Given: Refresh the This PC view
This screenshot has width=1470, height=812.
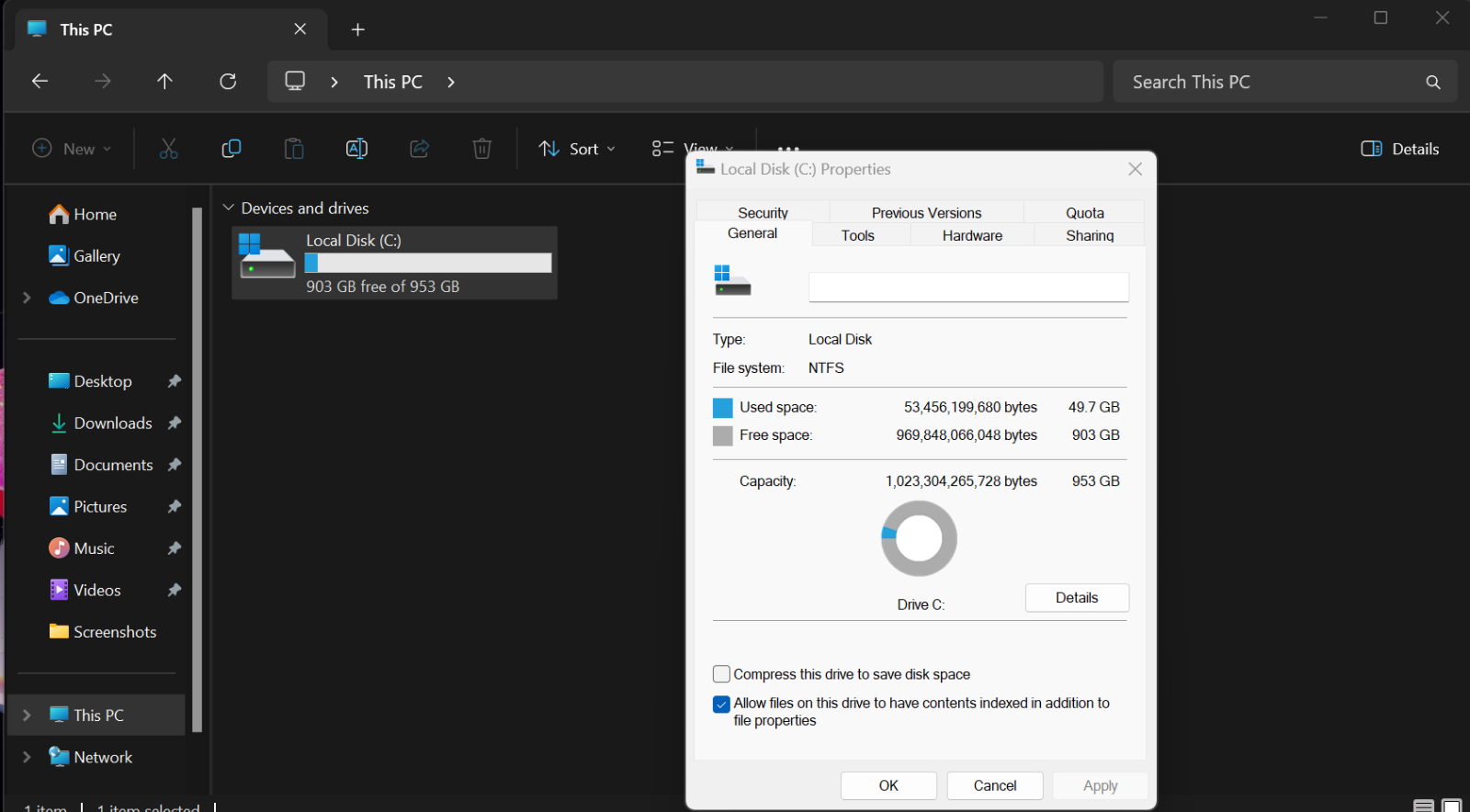Looking at the screenshot, I should 228,82.
